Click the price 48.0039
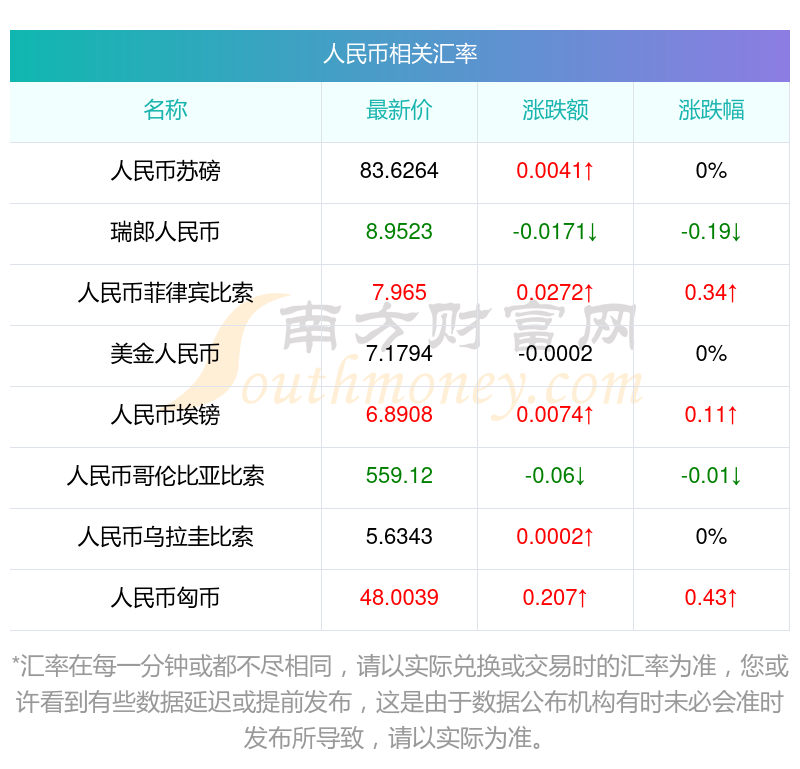This screenshot has width=800, height=769. click(399, 598)
